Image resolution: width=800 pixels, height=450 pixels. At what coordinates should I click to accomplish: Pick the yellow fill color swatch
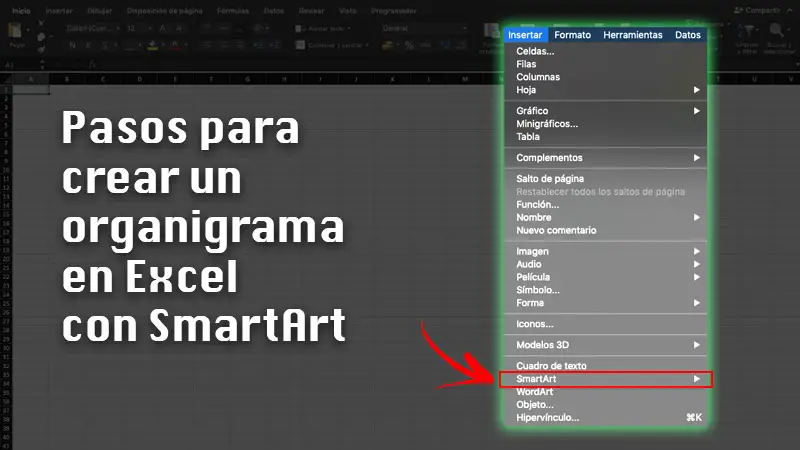point(153,46)
